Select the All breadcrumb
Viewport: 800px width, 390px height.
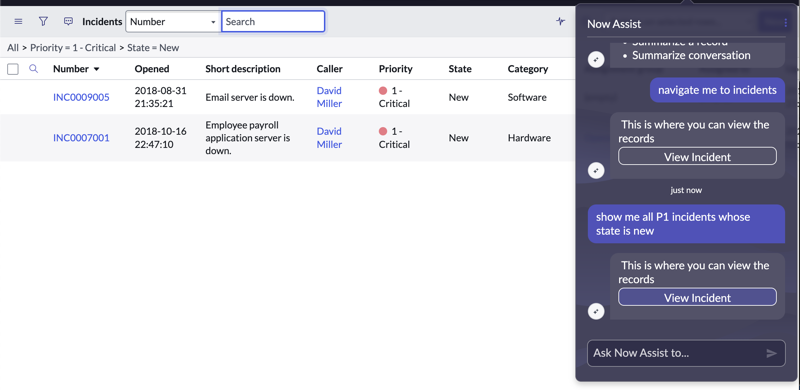[13, 47]
